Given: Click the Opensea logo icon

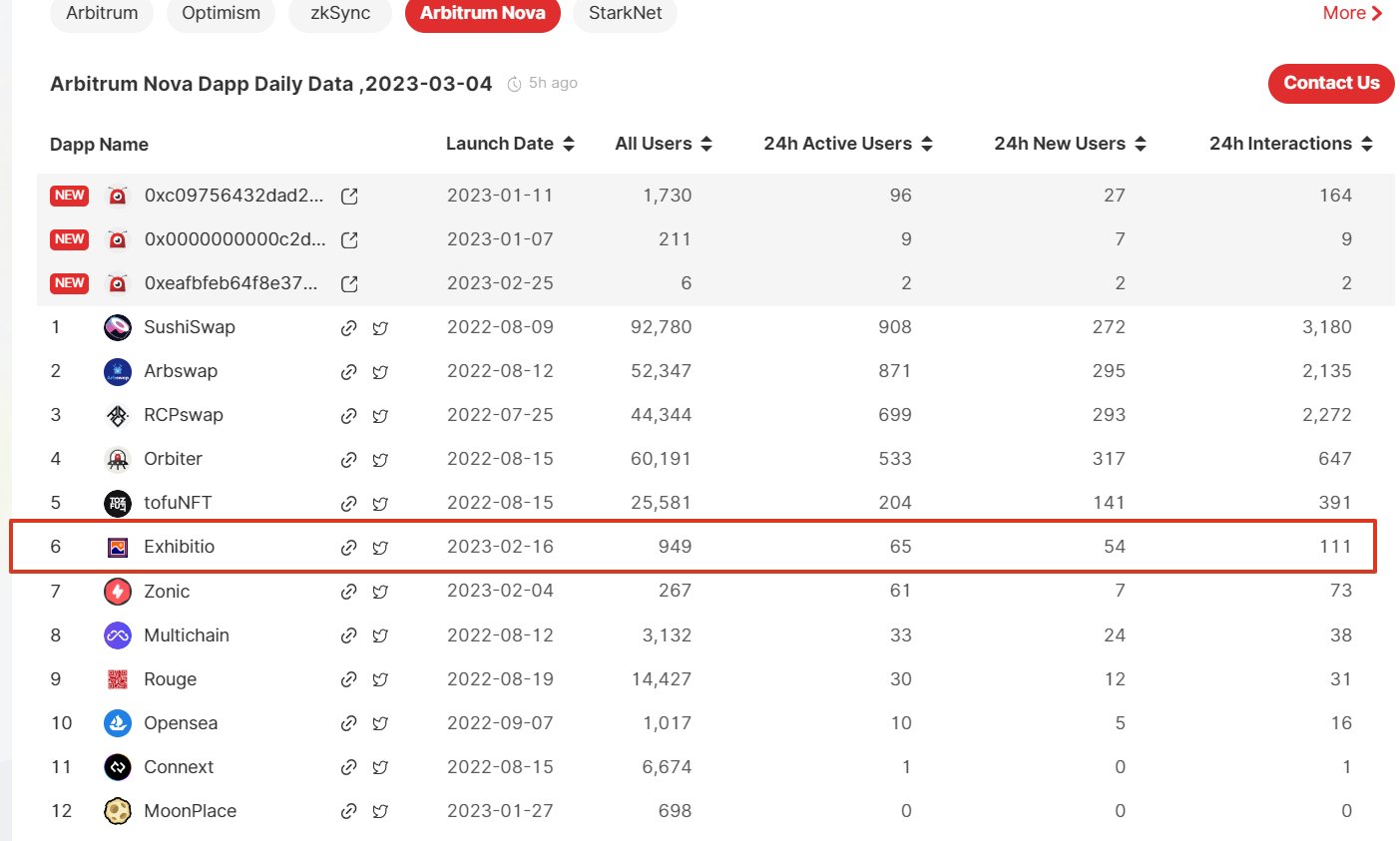Looking at the screenshot, I should pyautogui.click(x=118, y=723).
